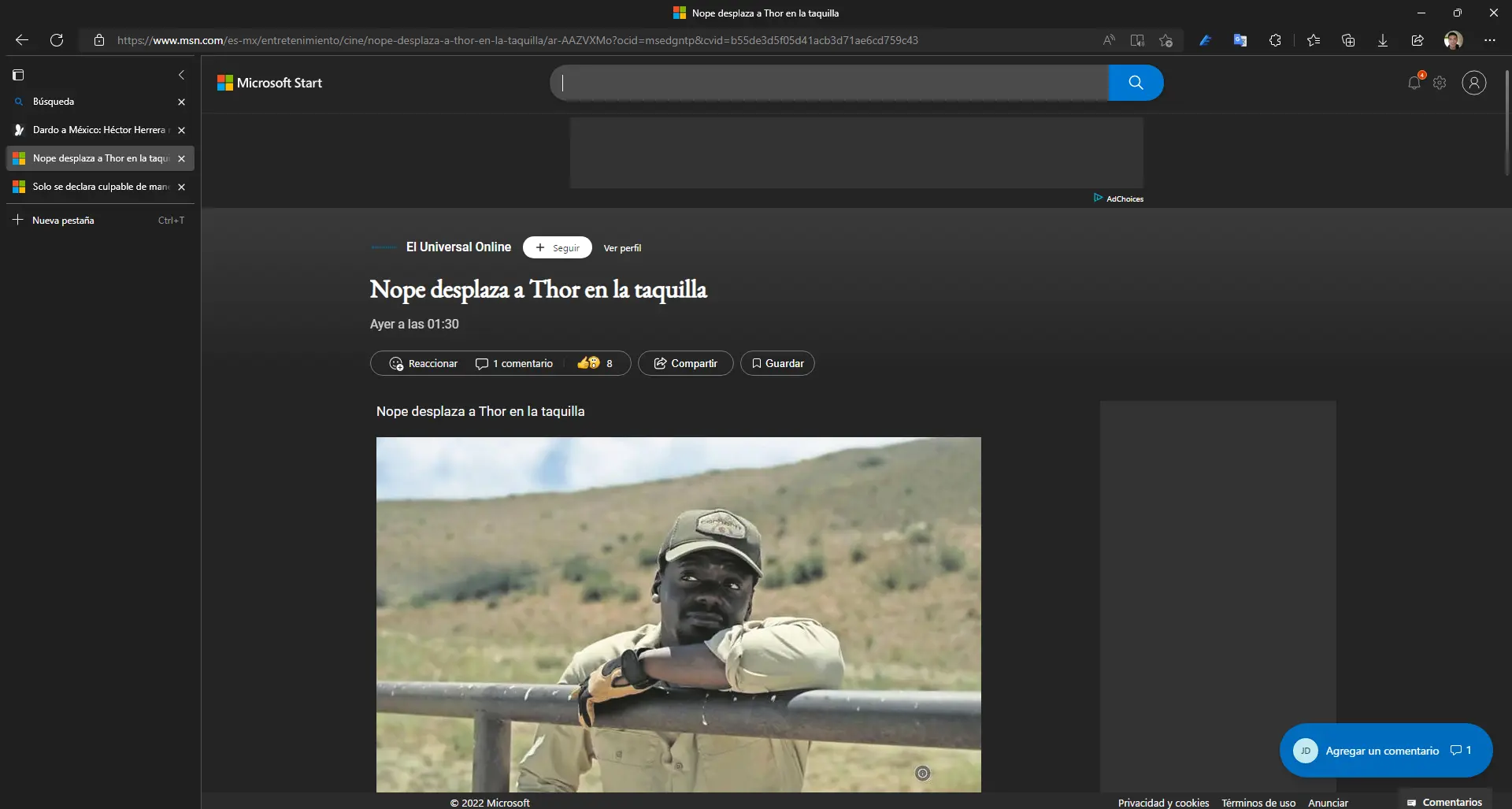Screen dimensions: 1512x809
Task: Open Read aloud icon in address bar
Action: pos(1109,40)
